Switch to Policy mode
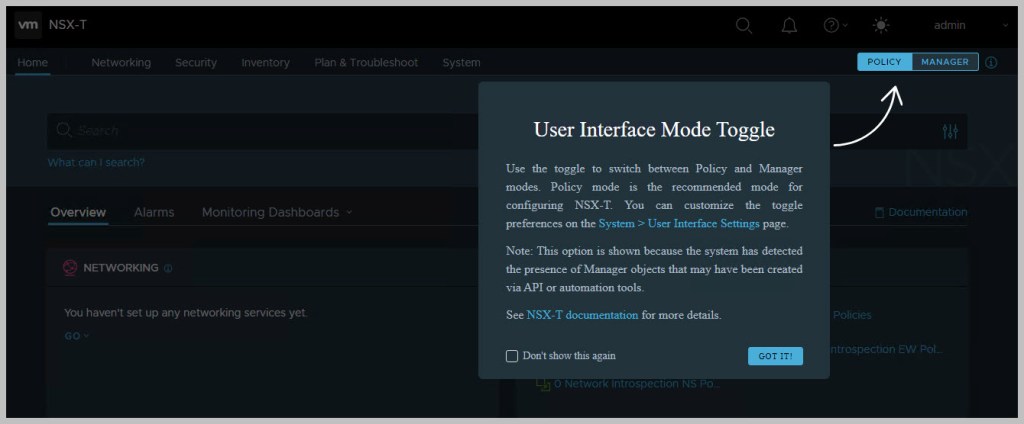The width and height of the screenshot is (1024, 424). [884, 62]
